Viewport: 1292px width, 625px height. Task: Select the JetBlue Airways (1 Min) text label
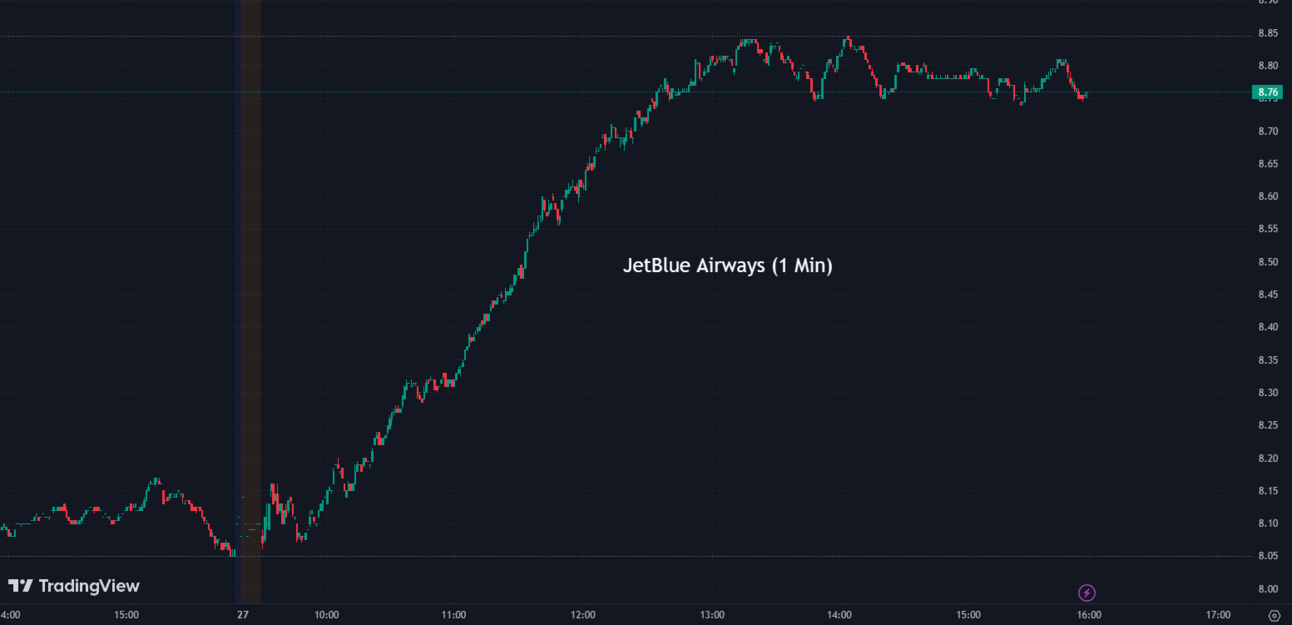[x=728, y=266]
